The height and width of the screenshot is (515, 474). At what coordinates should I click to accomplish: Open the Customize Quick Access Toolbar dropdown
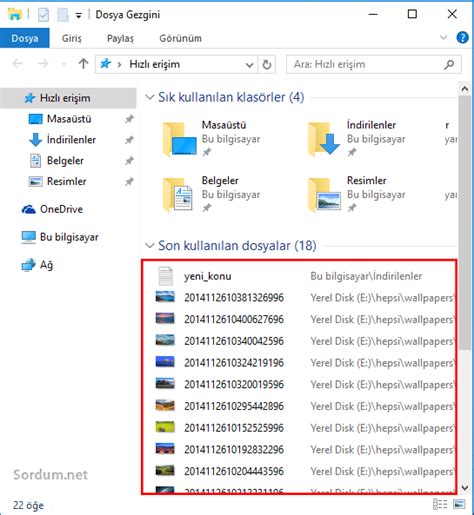pos(79,16)
